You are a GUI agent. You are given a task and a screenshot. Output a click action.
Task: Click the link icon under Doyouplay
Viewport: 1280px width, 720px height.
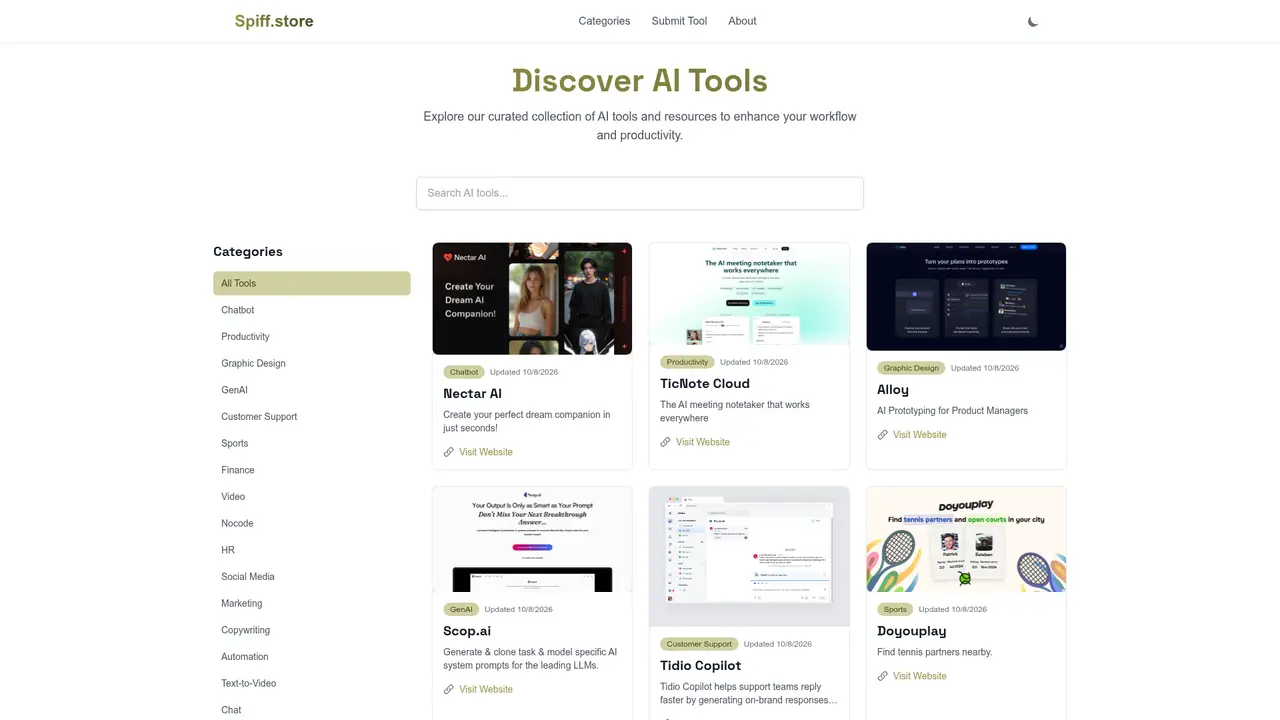pos(883,676)
